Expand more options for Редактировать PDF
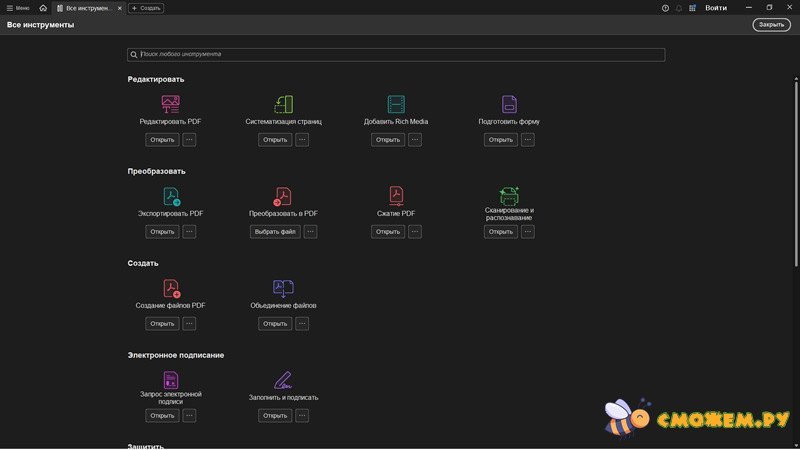The image size is (800, 450). [189, 140]
